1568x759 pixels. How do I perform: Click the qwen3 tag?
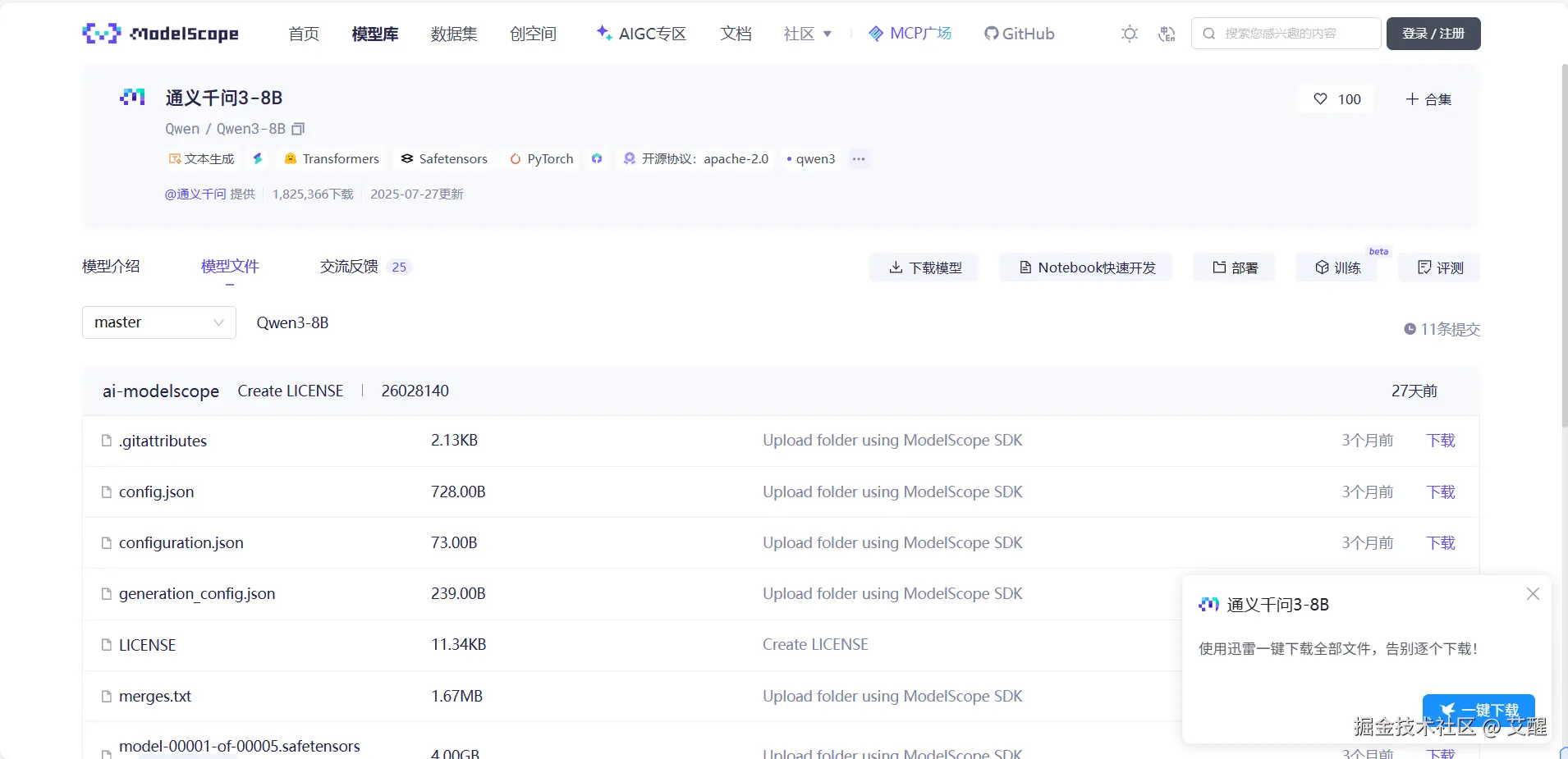coord(810,158)
